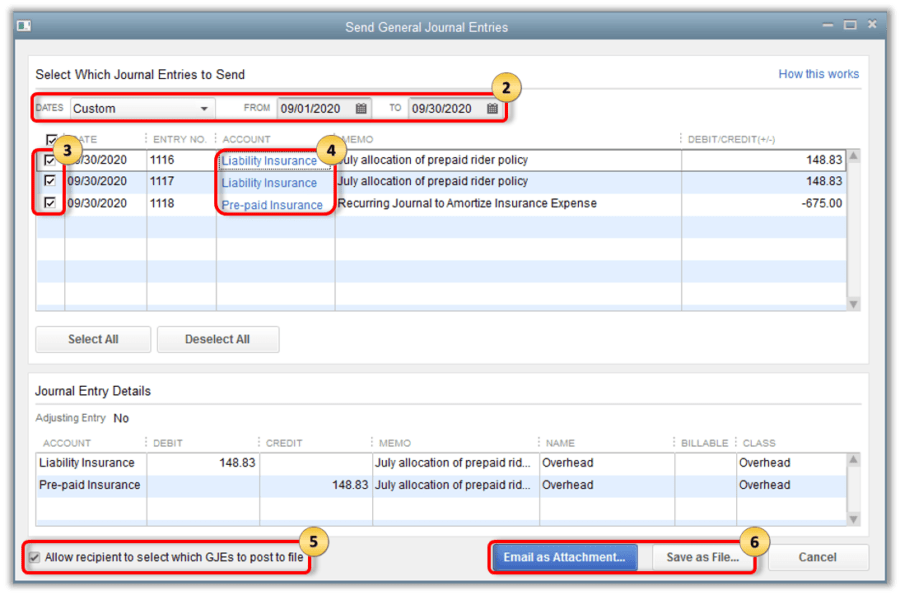Click the Select All button
The width and height of the screenshot is (900, 595).
click(92, 339)
